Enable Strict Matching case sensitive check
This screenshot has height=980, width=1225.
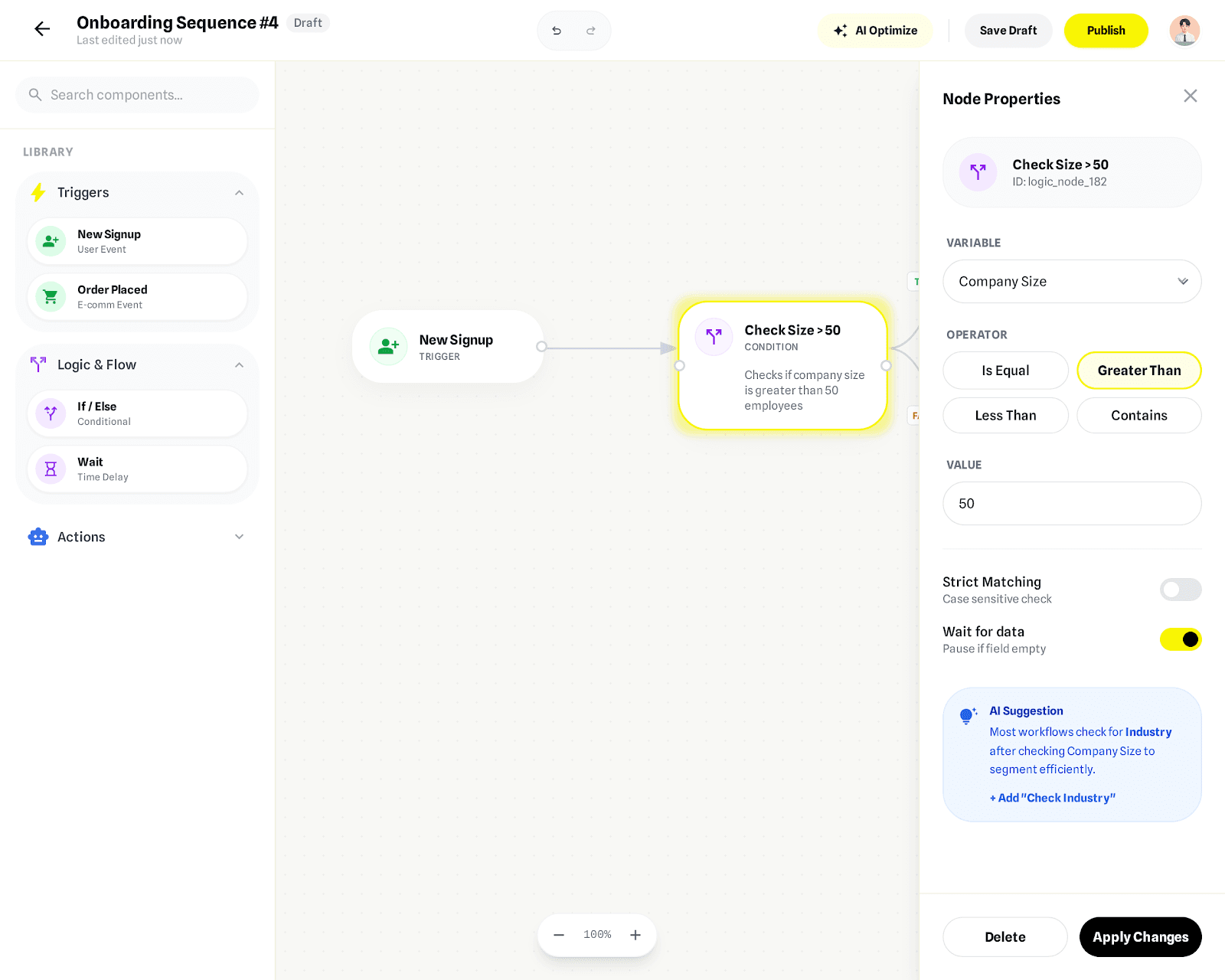click(x=1181, y=590)
